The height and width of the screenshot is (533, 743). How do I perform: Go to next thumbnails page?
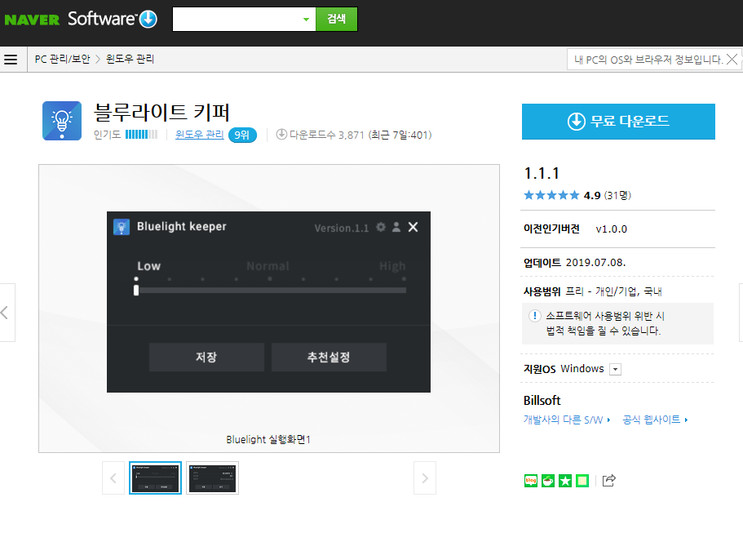click(425, 478)
